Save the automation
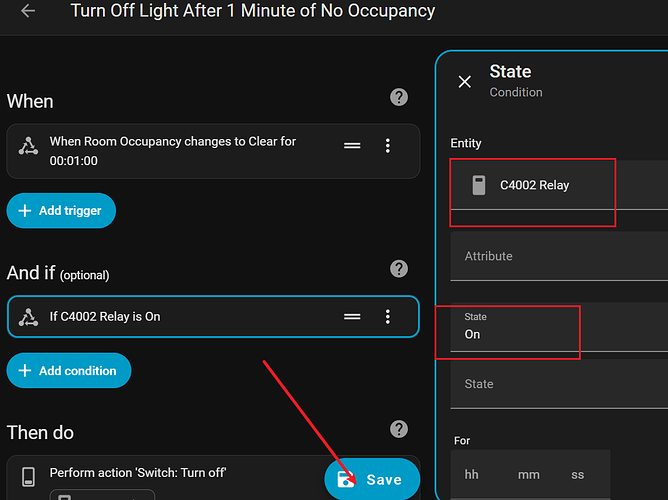 coord(372,479)
